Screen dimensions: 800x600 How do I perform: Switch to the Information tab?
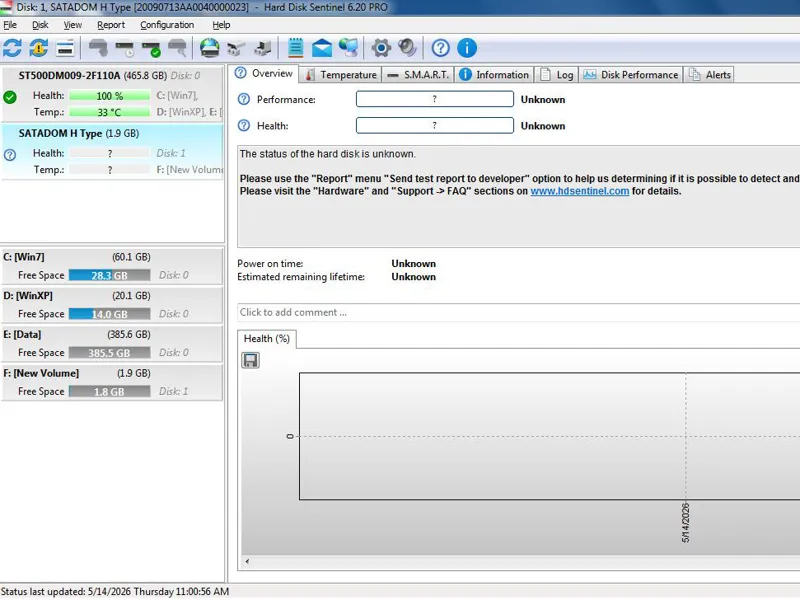[494, 75]
